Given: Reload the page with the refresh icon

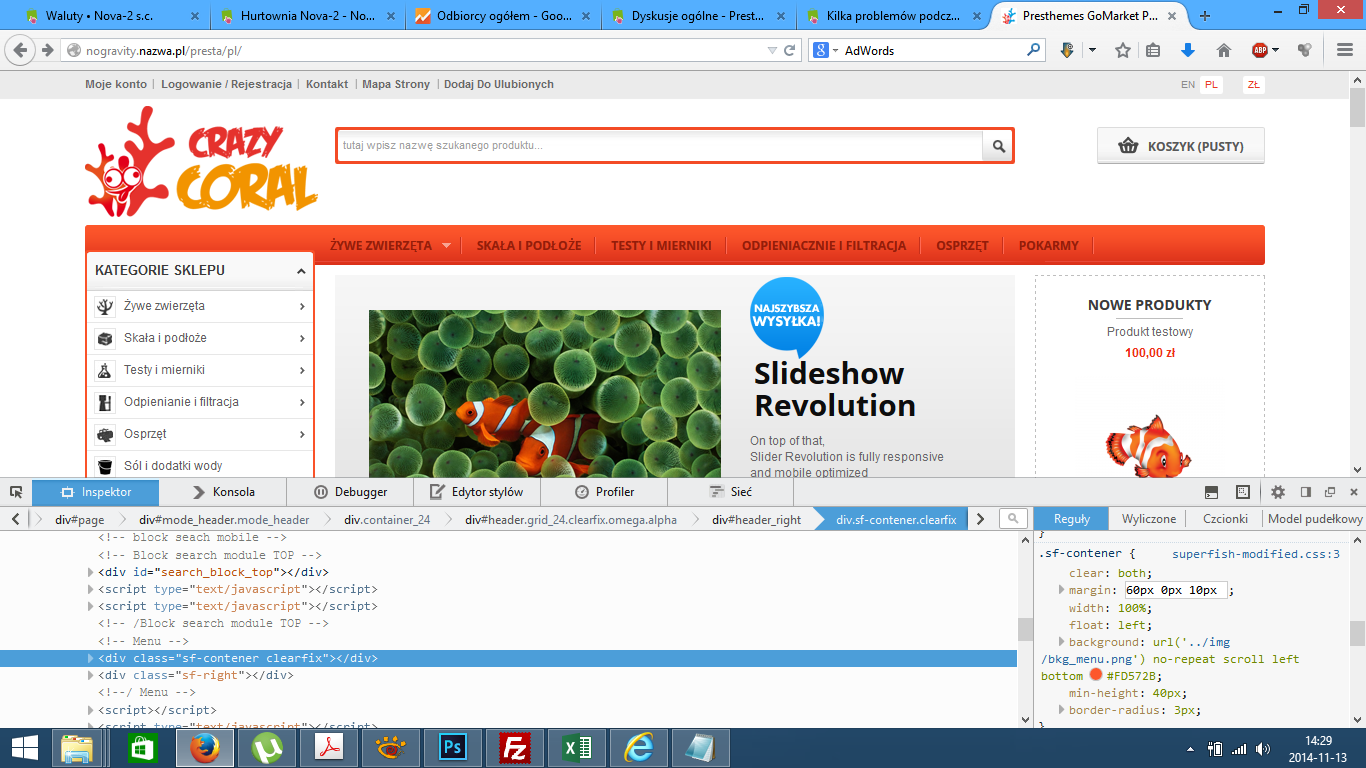Looking at the screenshot, I should tap(790, 50).
